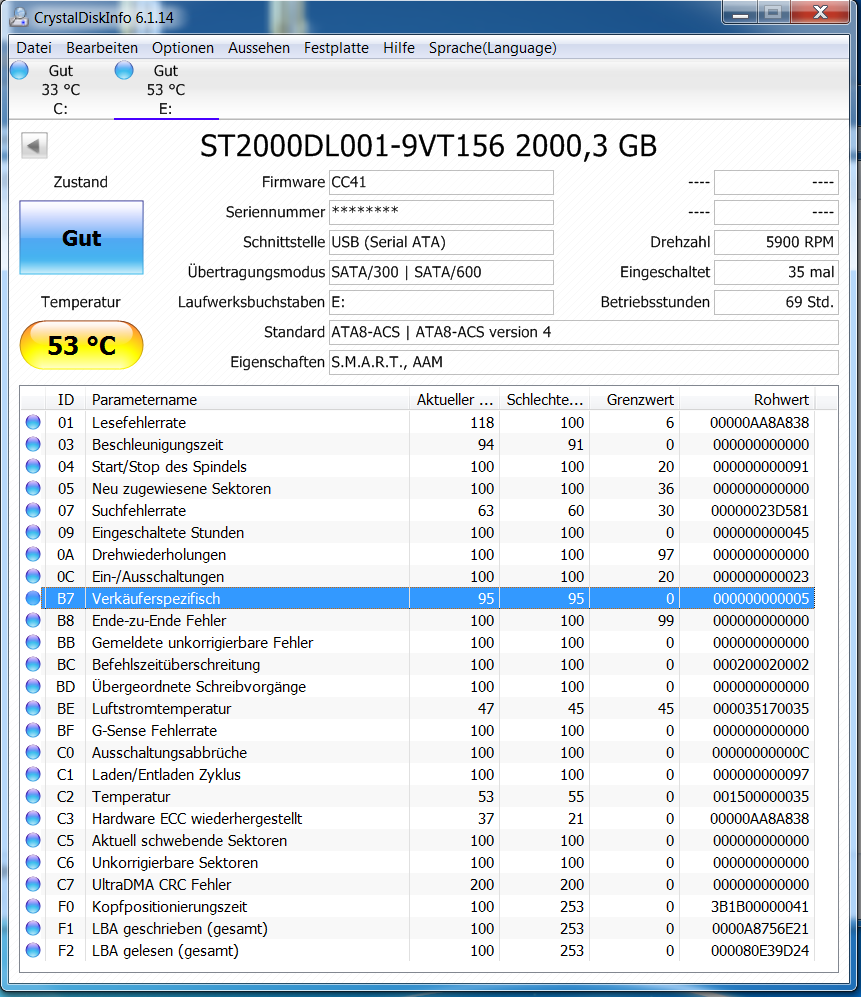The height and width of the screenshot is (997, 861).
Task: Click status dot for G-Sense Fehlerrate
Action: tap(33, 731)
